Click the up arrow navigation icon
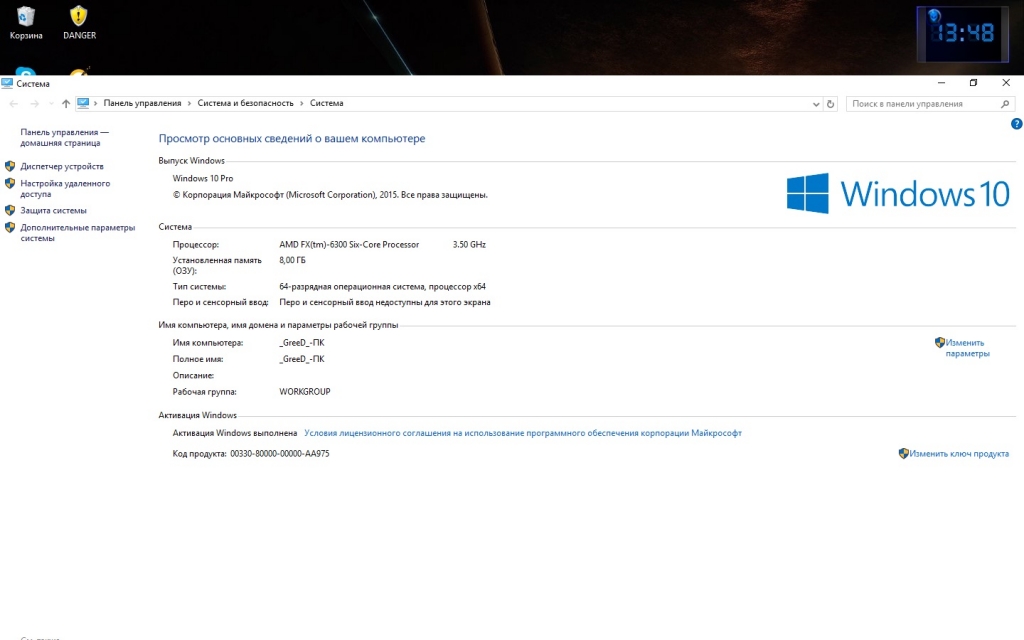The height and width of the screenshot is (640, 1024). pos(66,103)
